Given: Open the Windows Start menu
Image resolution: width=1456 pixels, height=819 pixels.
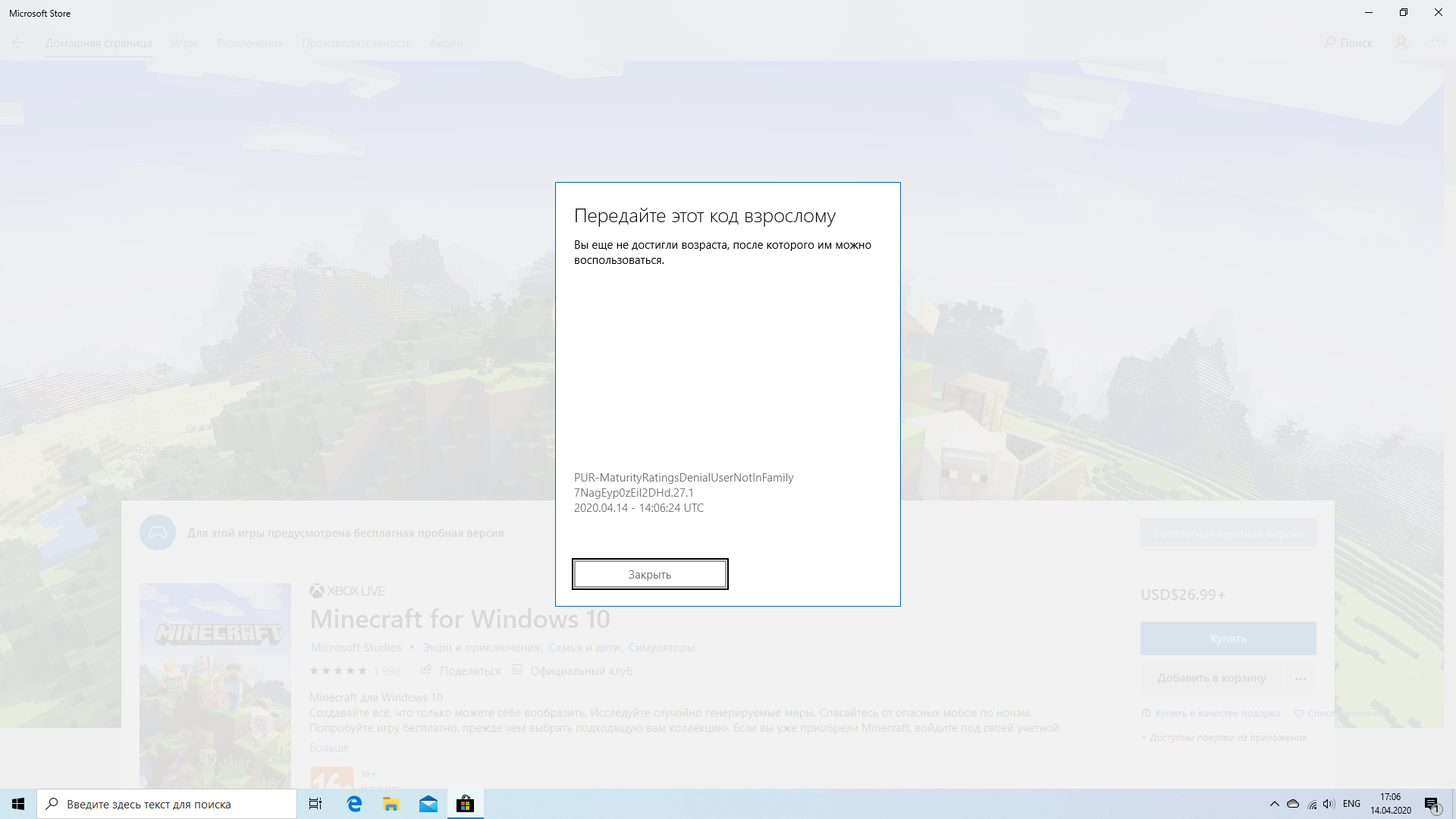Looking at the screenshot, I should [18, 804].
